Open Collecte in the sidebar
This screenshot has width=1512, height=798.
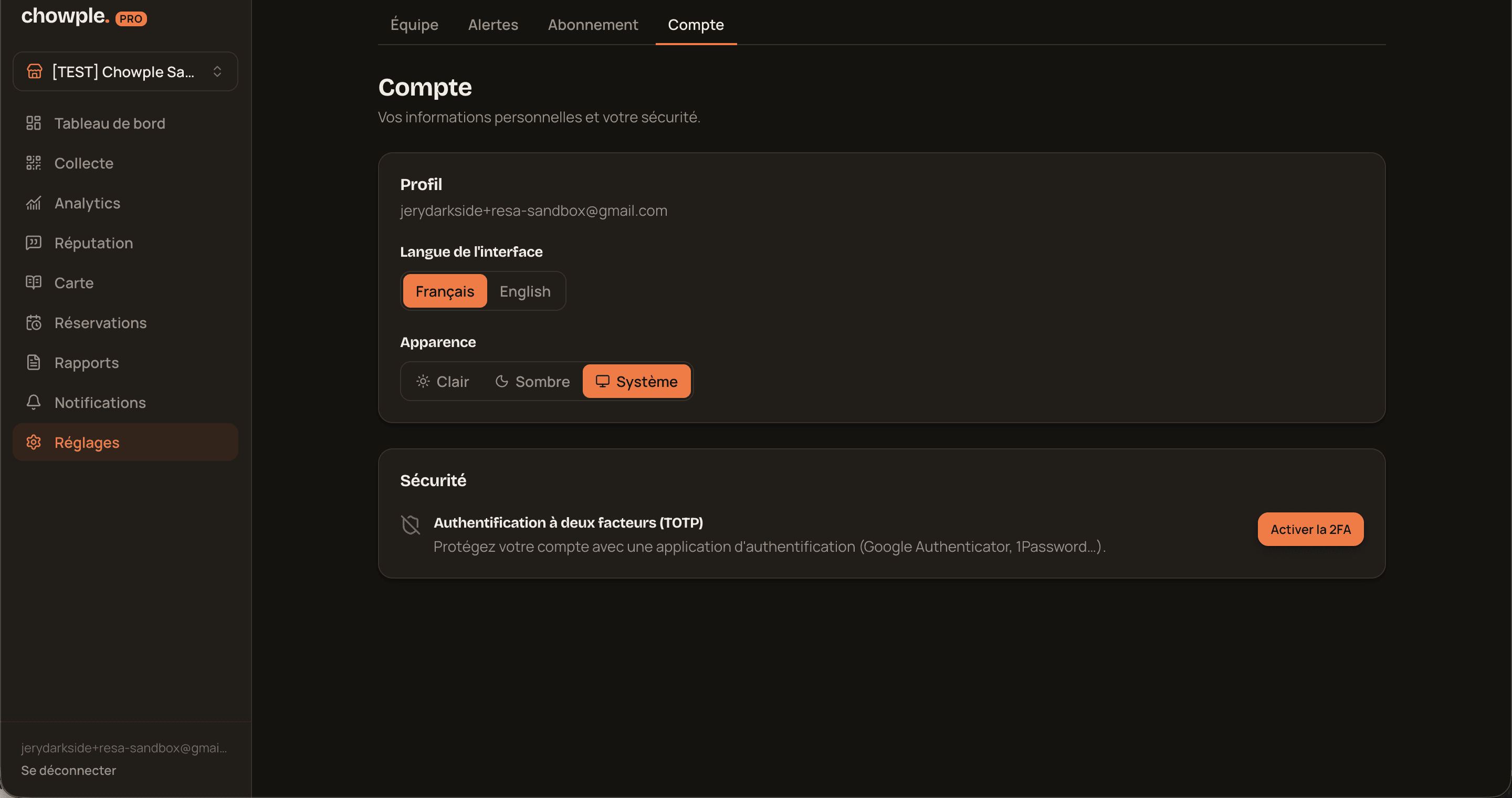click(125, 163)
